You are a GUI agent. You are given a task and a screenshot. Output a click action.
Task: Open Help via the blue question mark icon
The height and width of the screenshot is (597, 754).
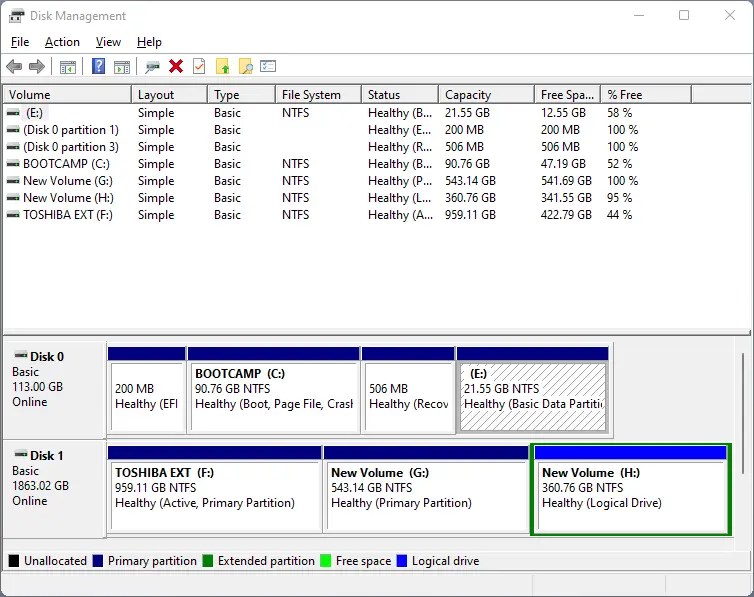(x=99, y=66)
